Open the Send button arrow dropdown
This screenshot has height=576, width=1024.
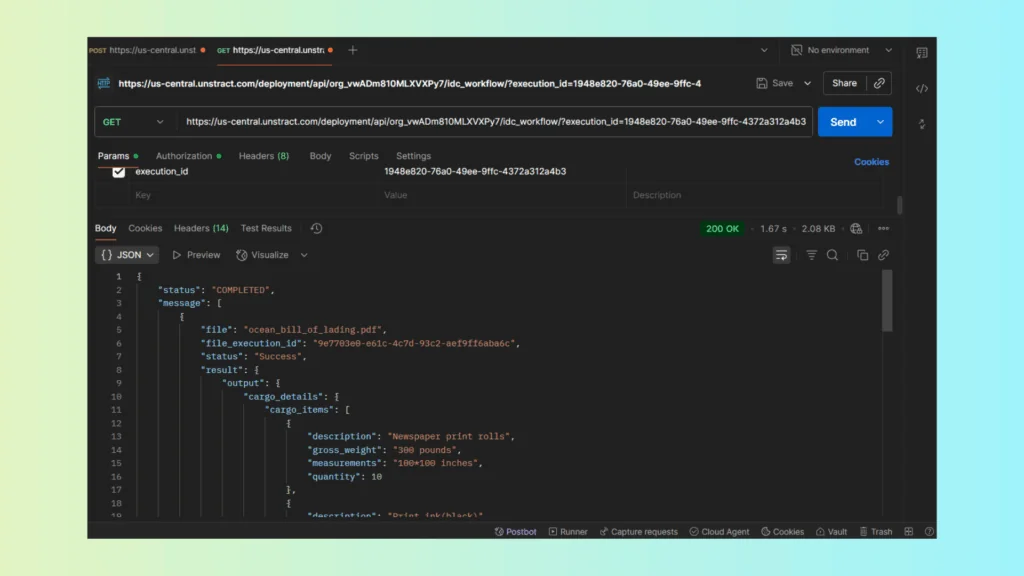[880, 122]
